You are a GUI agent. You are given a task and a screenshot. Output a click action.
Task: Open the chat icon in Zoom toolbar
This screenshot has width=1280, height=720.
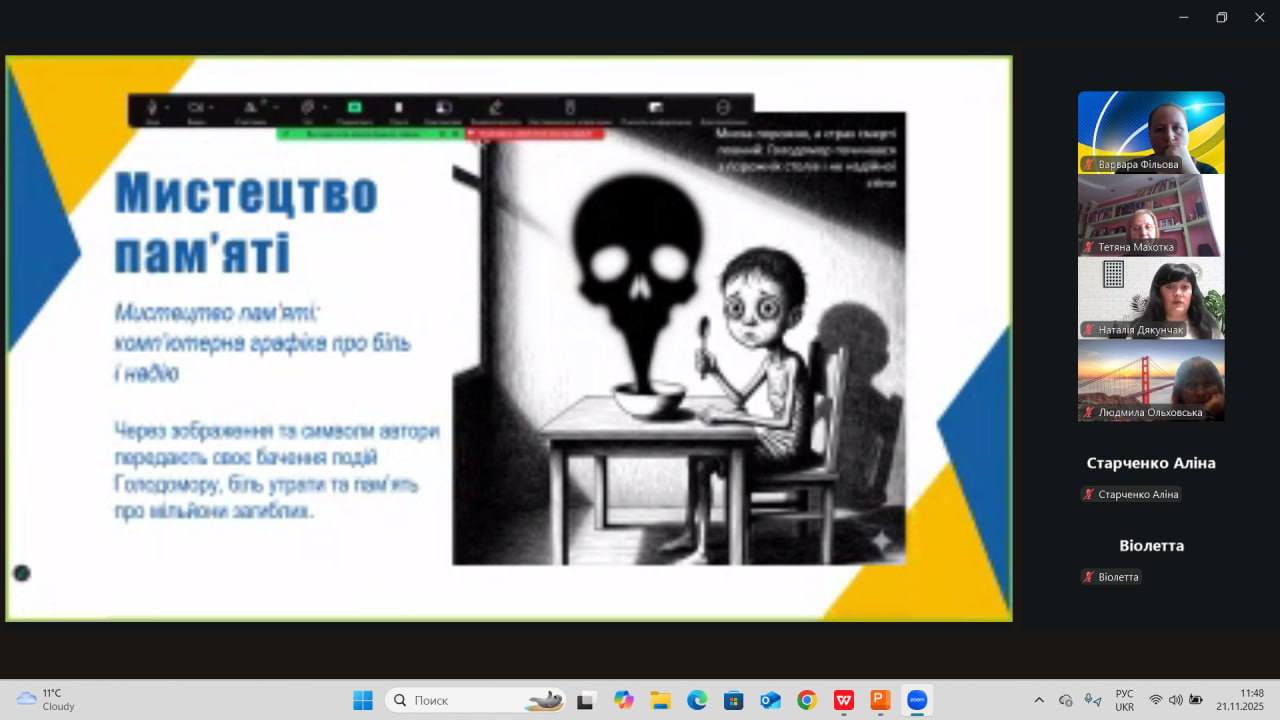point(307,107)
